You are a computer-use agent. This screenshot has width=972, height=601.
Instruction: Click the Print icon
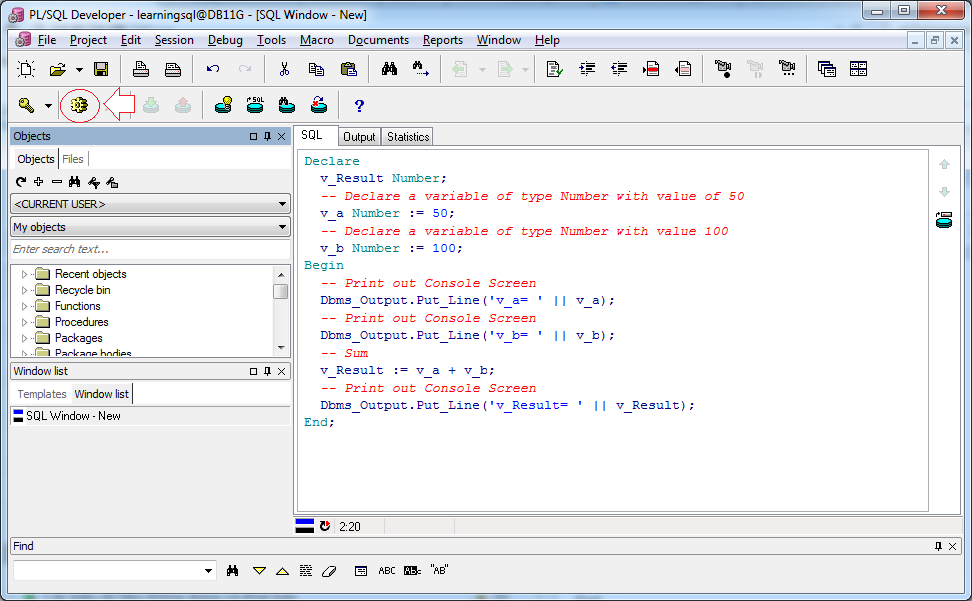(141, 69)
